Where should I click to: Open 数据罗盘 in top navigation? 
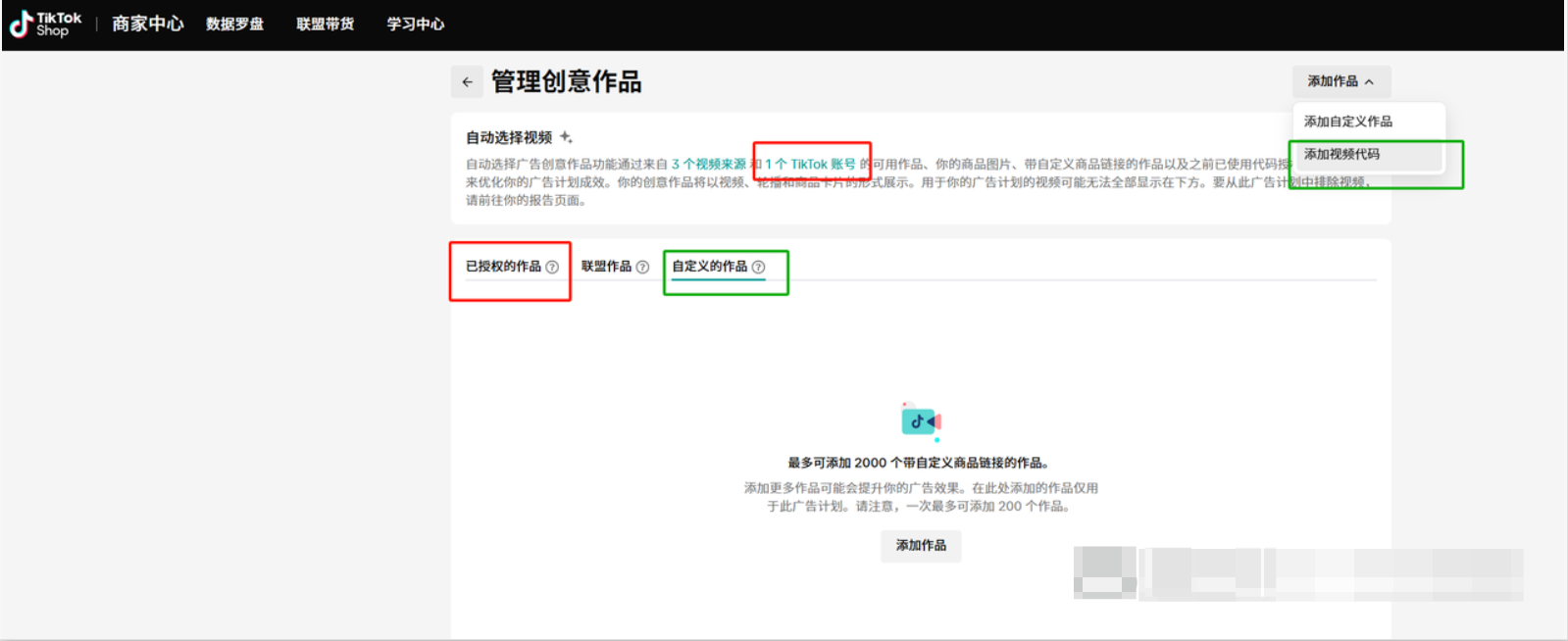(x=234, y=24)
